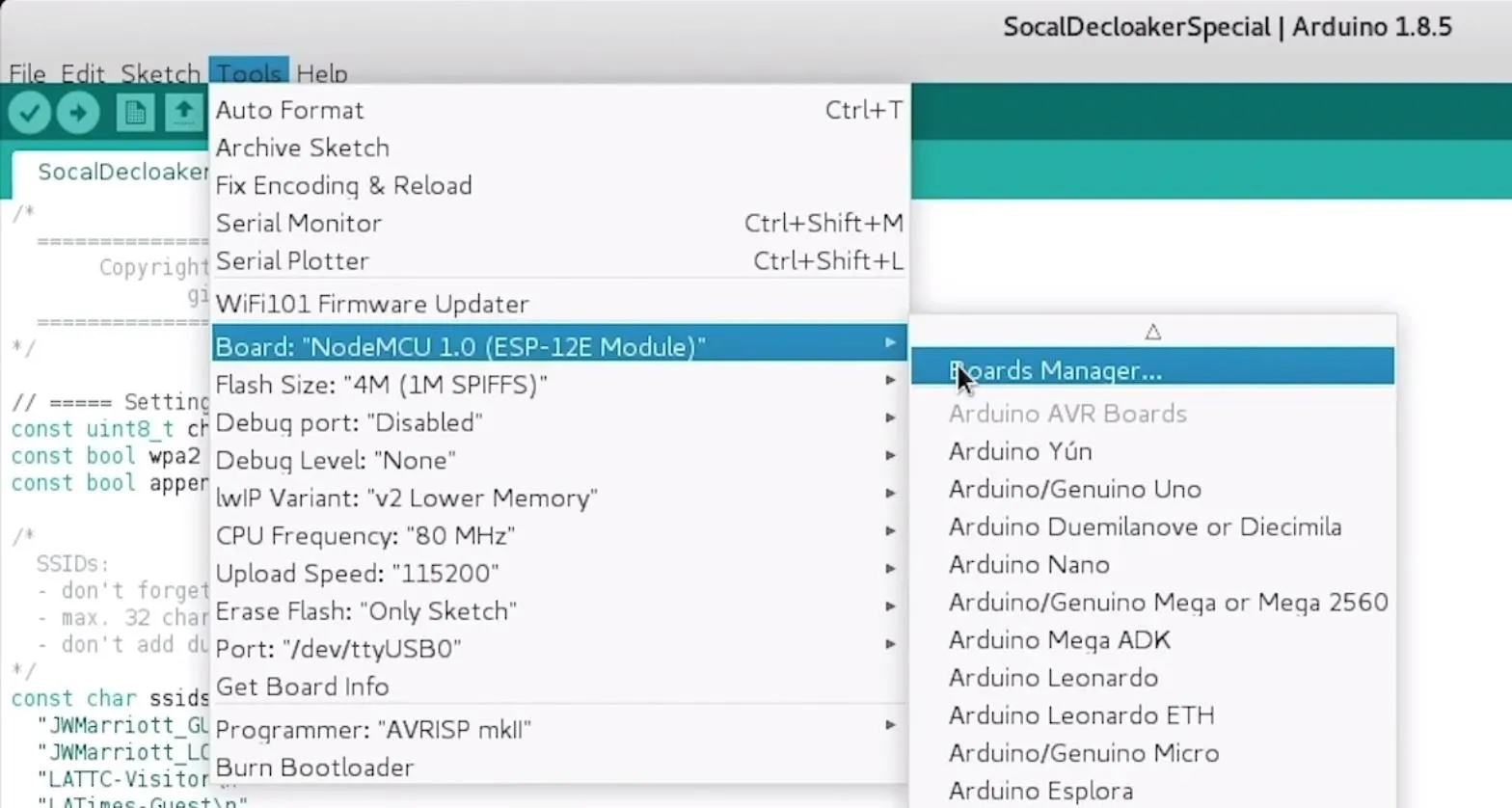Open the Serial Plotter
The width and height of the screenshot is (1512, 808).
pos(559,260)
